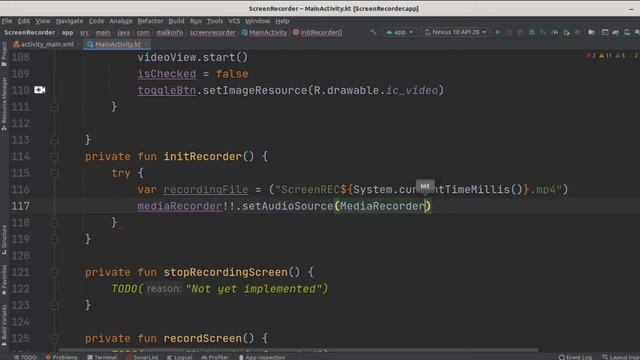Click the recordingFile variable on line 116
Screen dimensions: 640x360
pyautogui.click(x=206, y=189)
